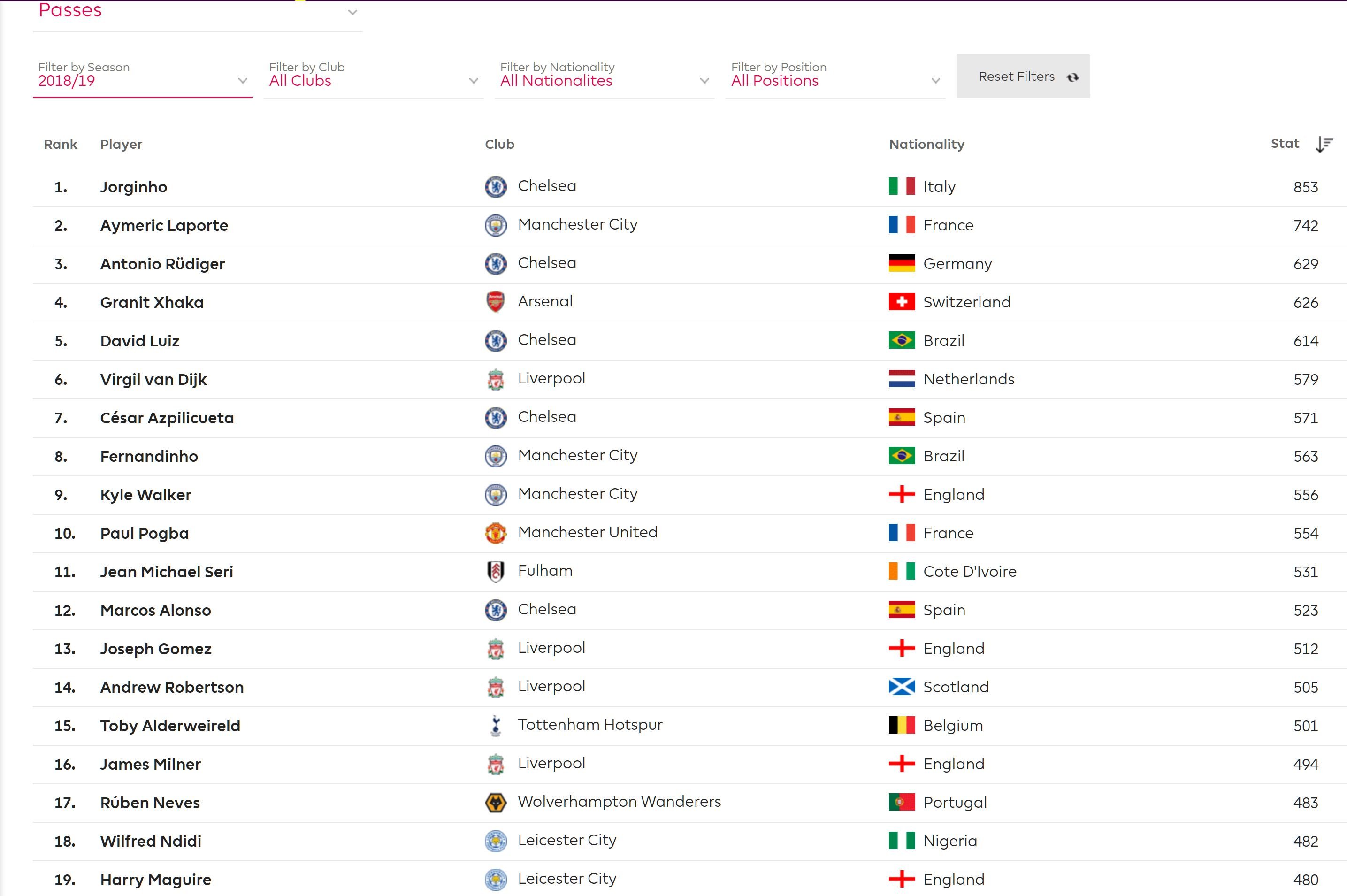Click the Stat sort descending icon
The image size is (1347, 896).
(x=1324, y=145)
